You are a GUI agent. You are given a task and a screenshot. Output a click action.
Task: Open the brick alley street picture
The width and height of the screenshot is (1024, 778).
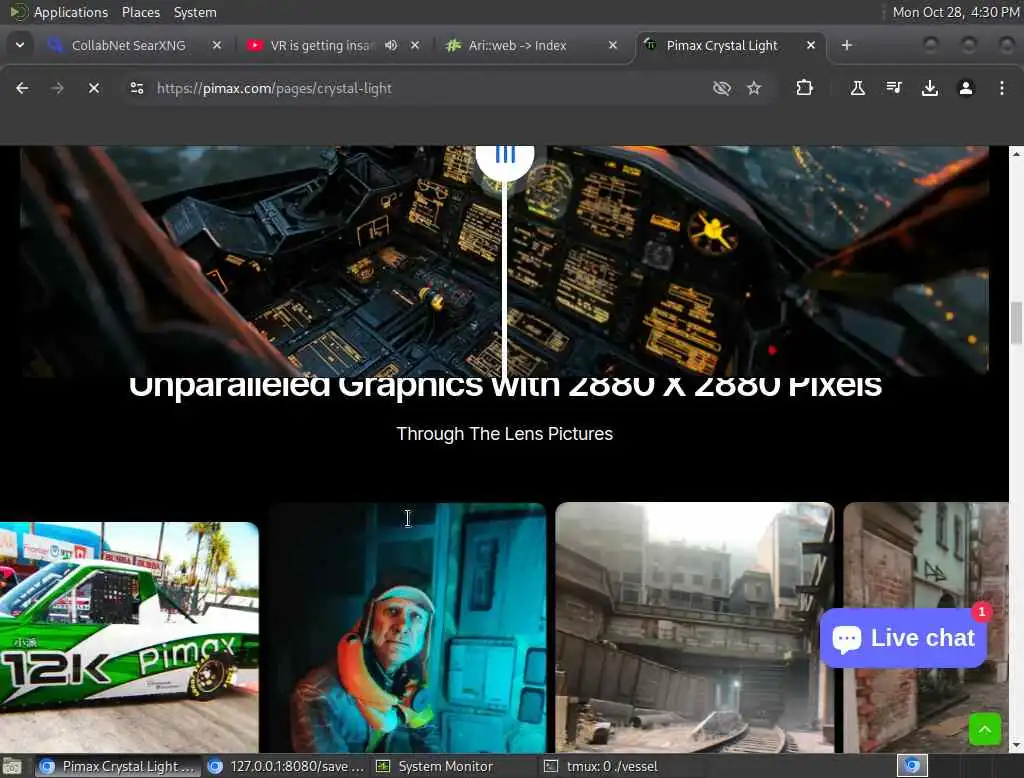(925, 555)
